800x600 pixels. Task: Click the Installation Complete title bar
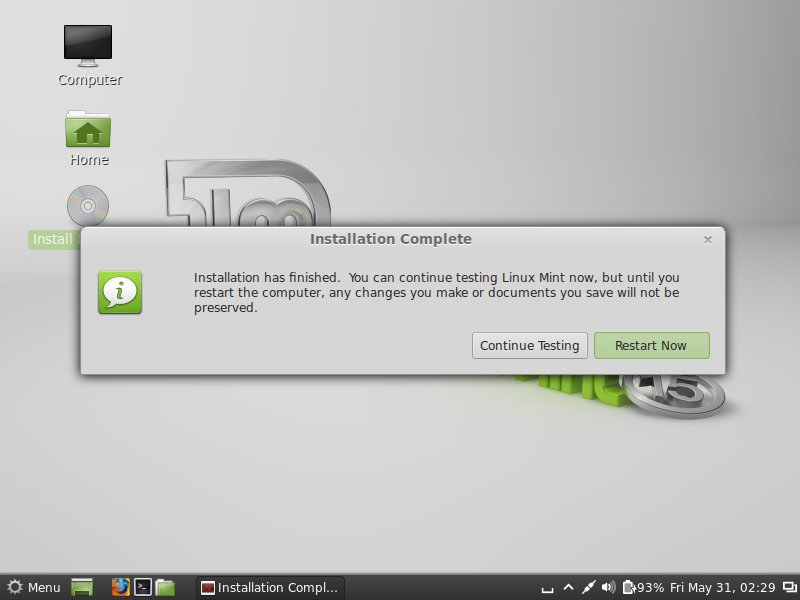(390, 239)
